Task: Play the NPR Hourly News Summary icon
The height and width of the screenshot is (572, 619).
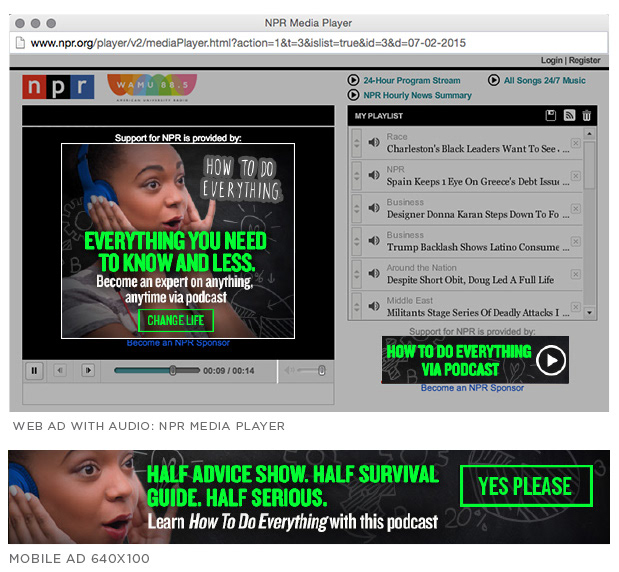Action: [353, 95]
